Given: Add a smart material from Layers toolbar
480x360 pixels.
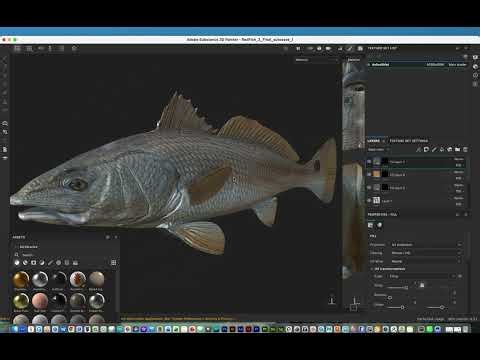Looking at the screenshot, I should (450, 150).
